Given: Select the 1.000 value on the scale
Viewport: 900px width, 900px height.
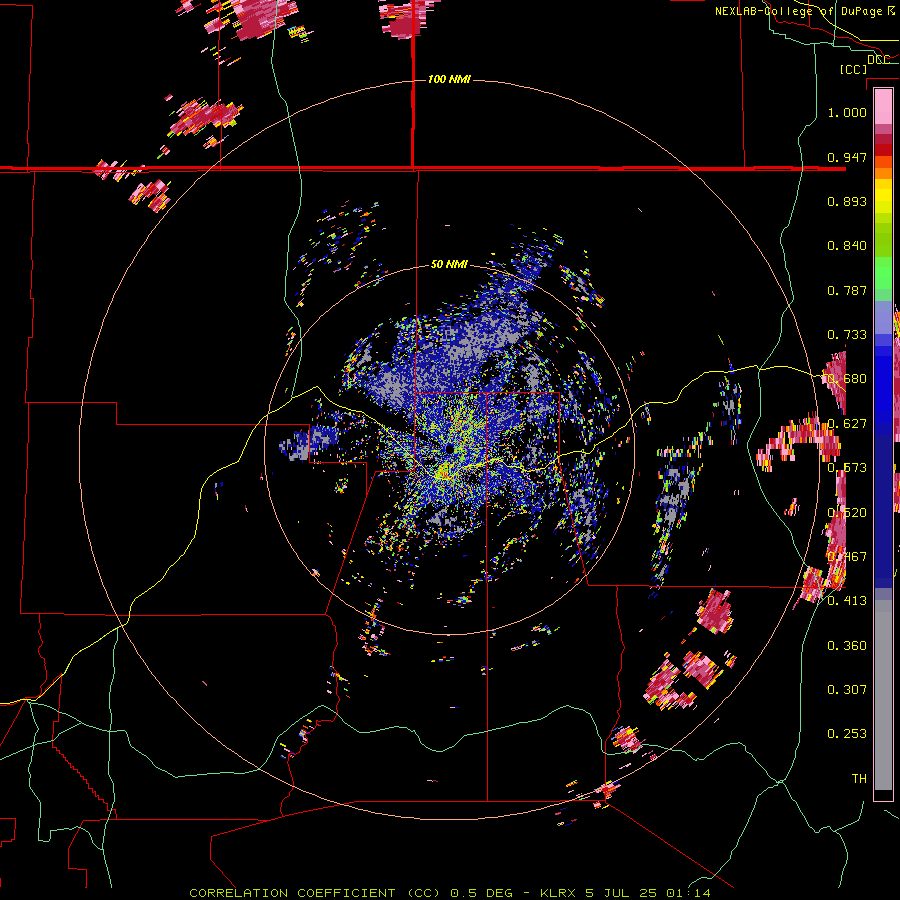Looking at the screenshot, I should pyautogui.click(x=847, y=112).
